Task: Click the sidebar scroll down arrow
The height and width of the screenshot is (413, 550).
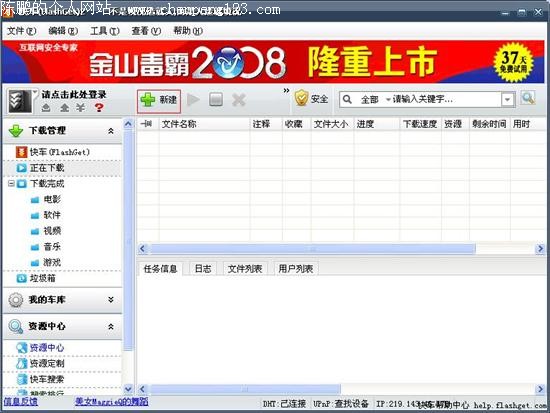Action: pyautogui.click(x=128, y=388)
